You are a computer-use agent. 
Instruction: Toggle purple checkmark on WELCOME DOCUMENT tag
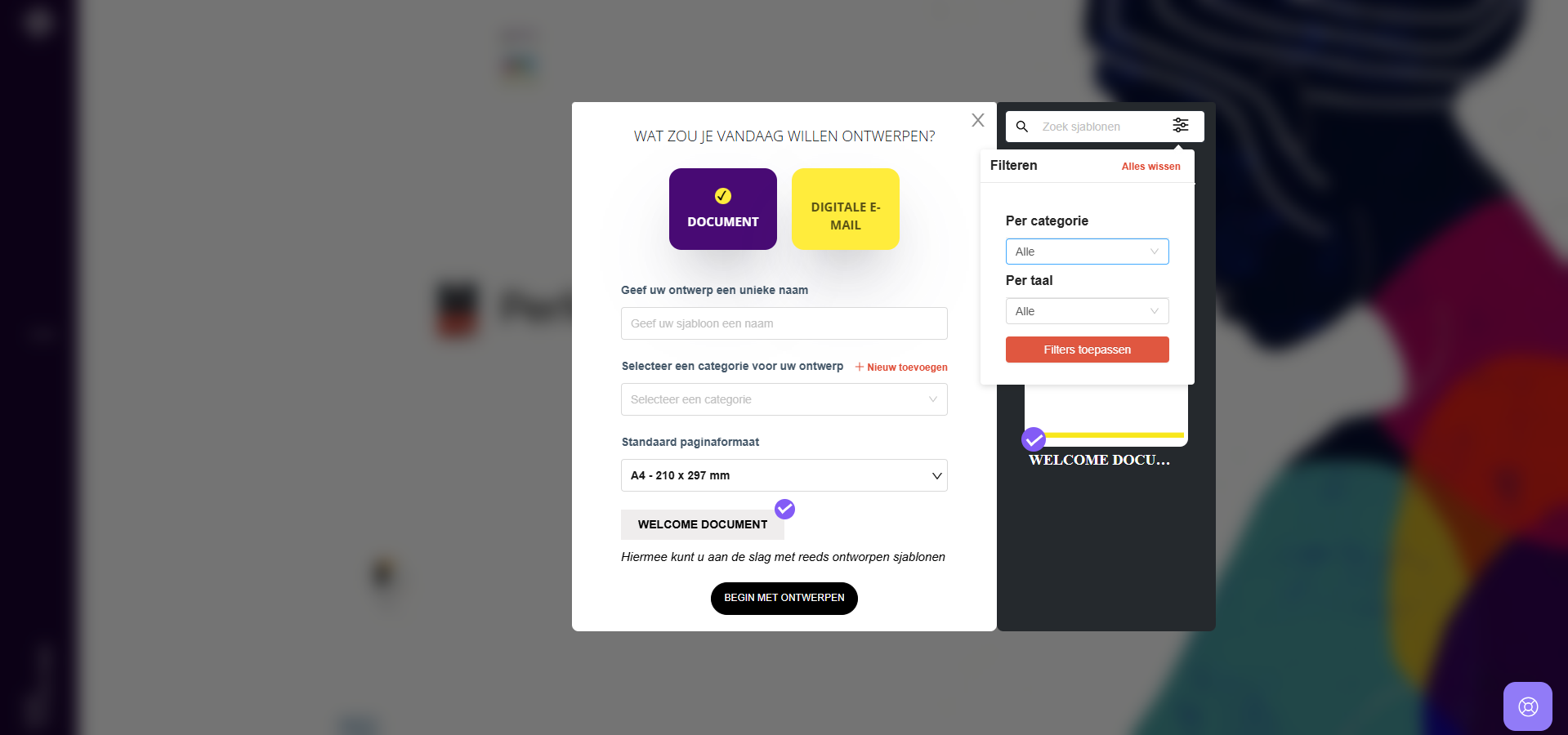[x=785, y=509]
